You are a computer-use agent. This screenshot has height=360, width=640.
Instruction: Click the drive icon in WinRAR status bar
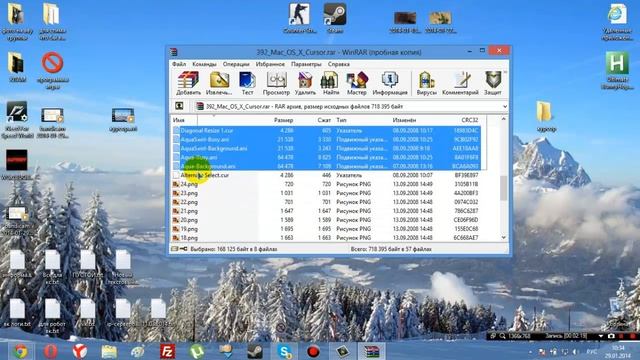click(175, 249)
